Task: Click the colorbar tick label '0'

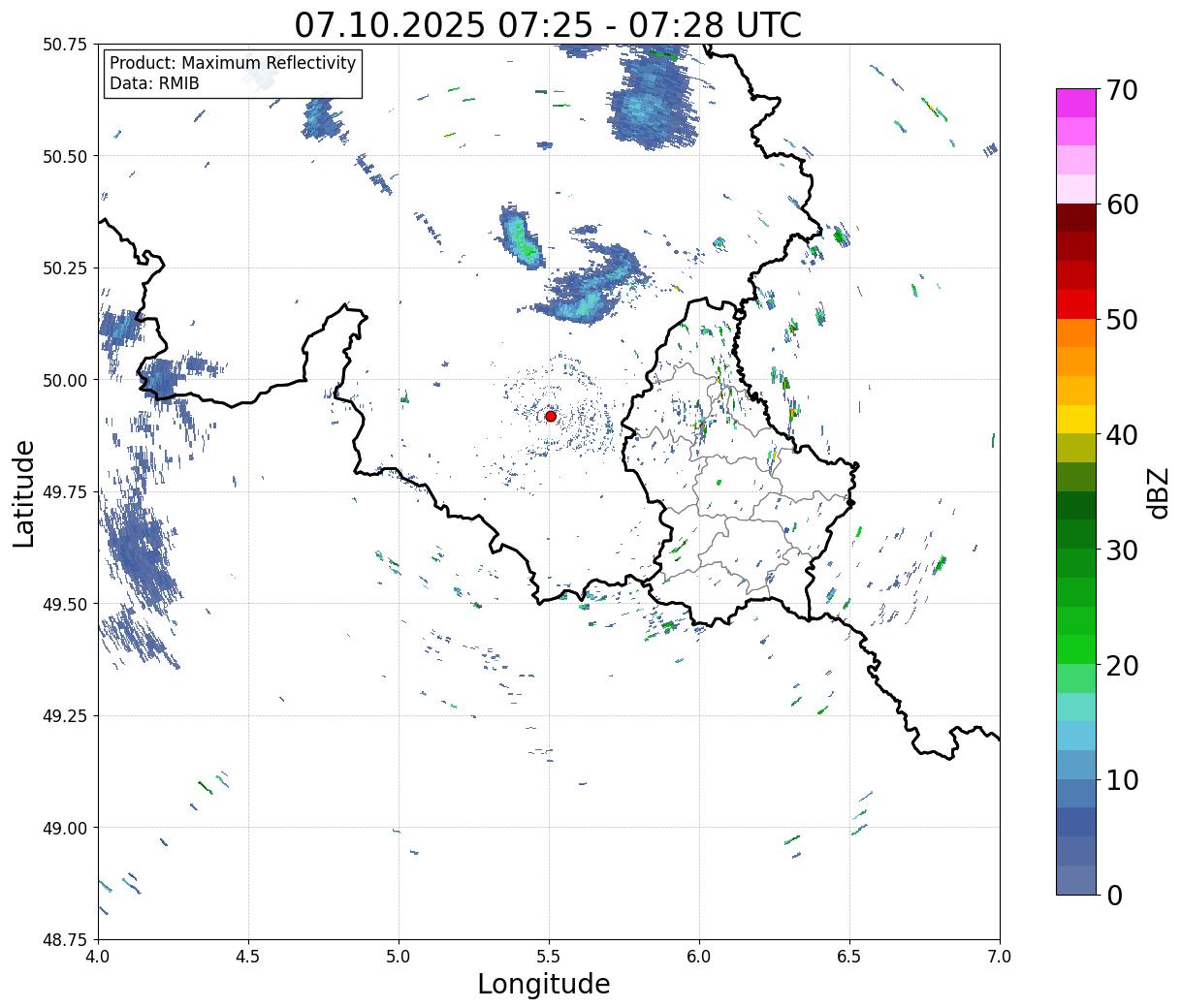Action: click(x=1114, y=895)
